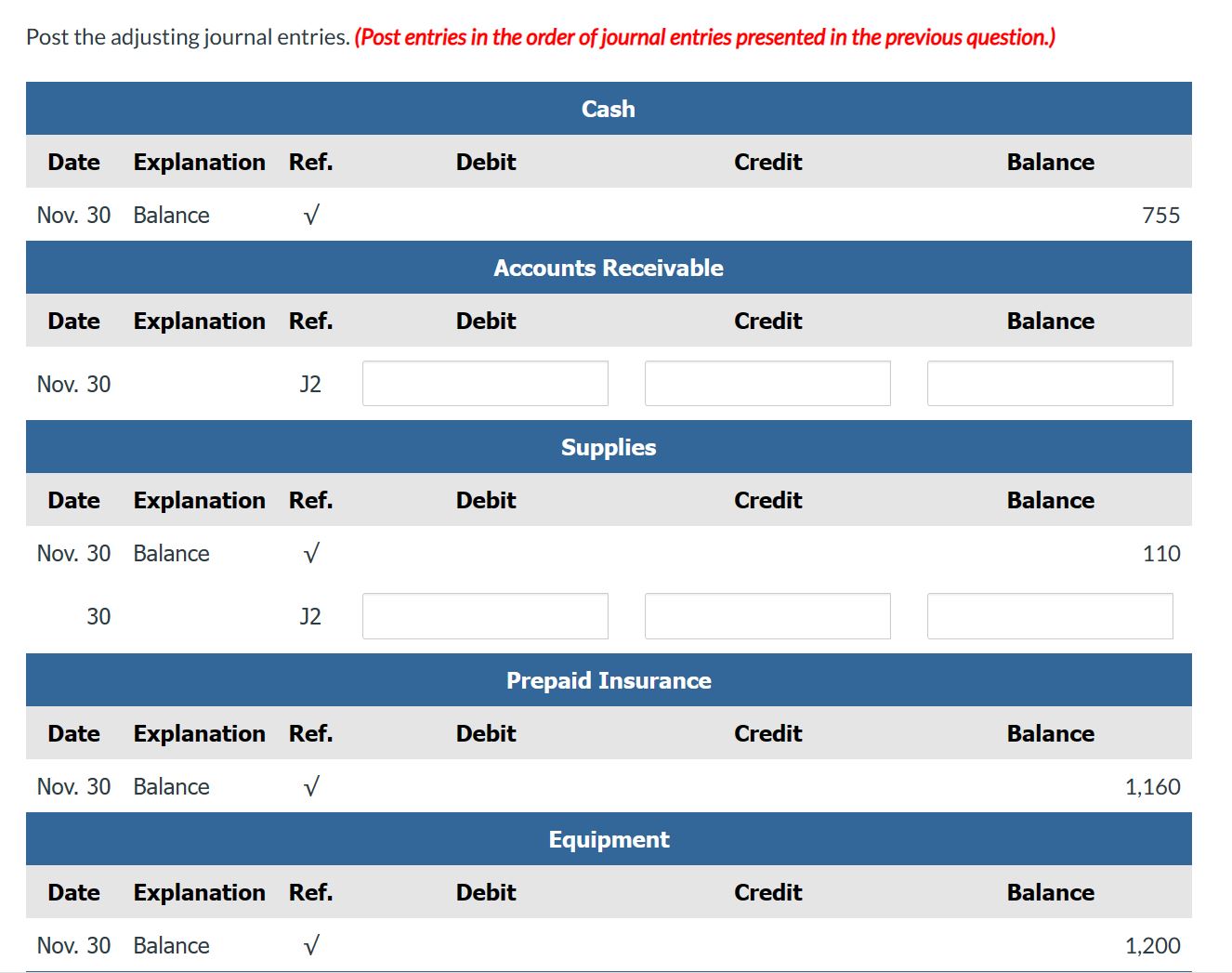Select the Supplies Debit input field

[x=485, y=616]
